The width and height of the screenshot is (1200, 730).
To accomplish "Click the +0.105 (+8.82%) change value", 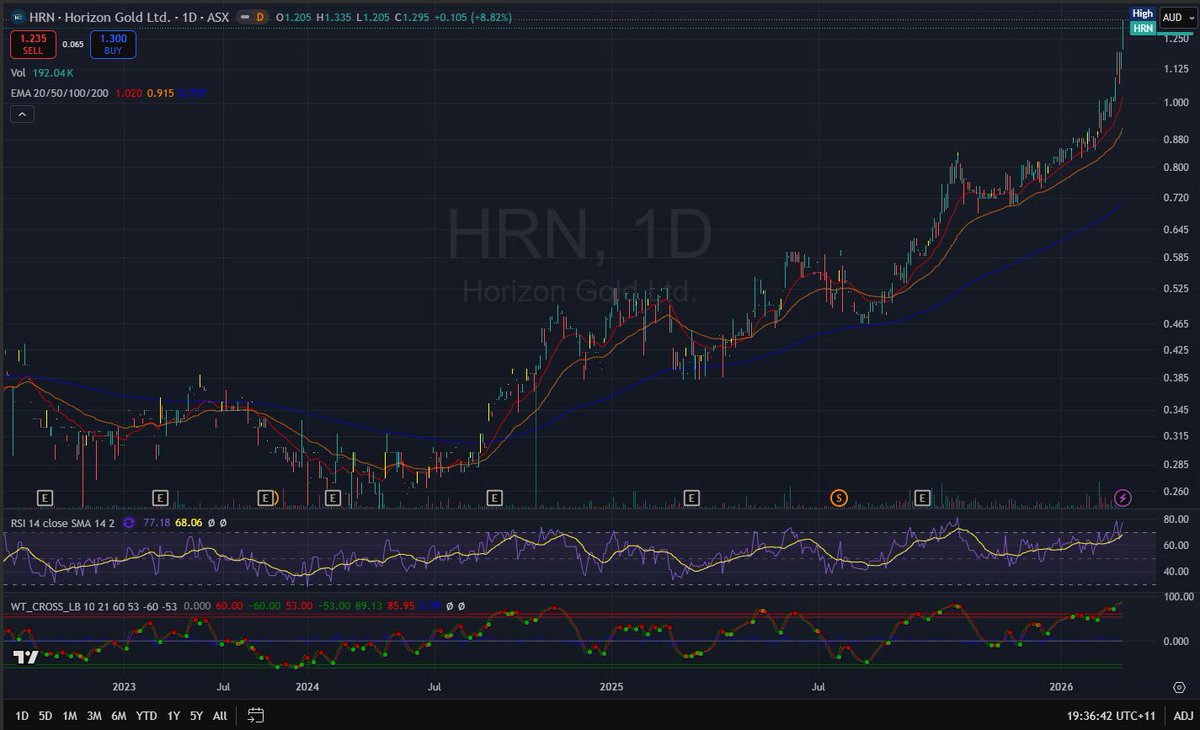I will pos(474,17).
